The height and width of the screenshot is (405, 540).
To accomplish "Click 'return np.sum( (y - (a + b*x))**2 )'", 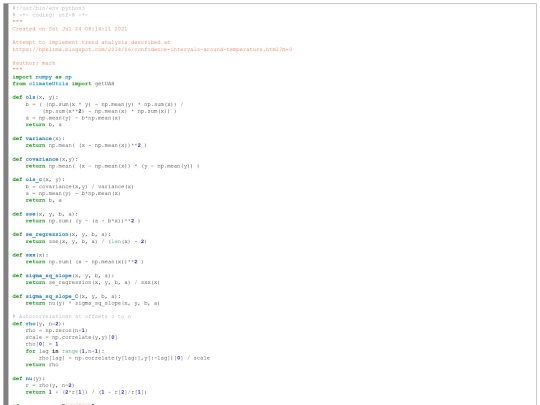I will click(83, 221).
